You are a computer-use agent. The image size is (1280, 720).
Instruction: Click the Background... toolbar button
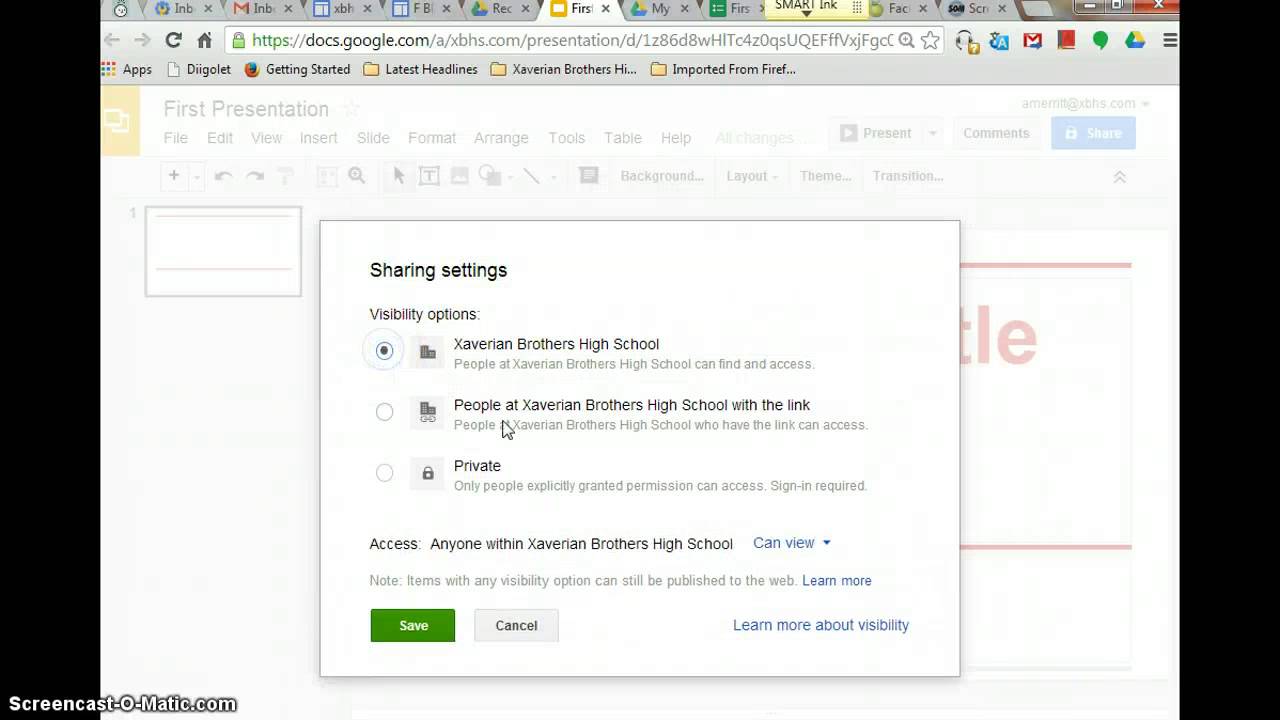[x=662, y=176]
